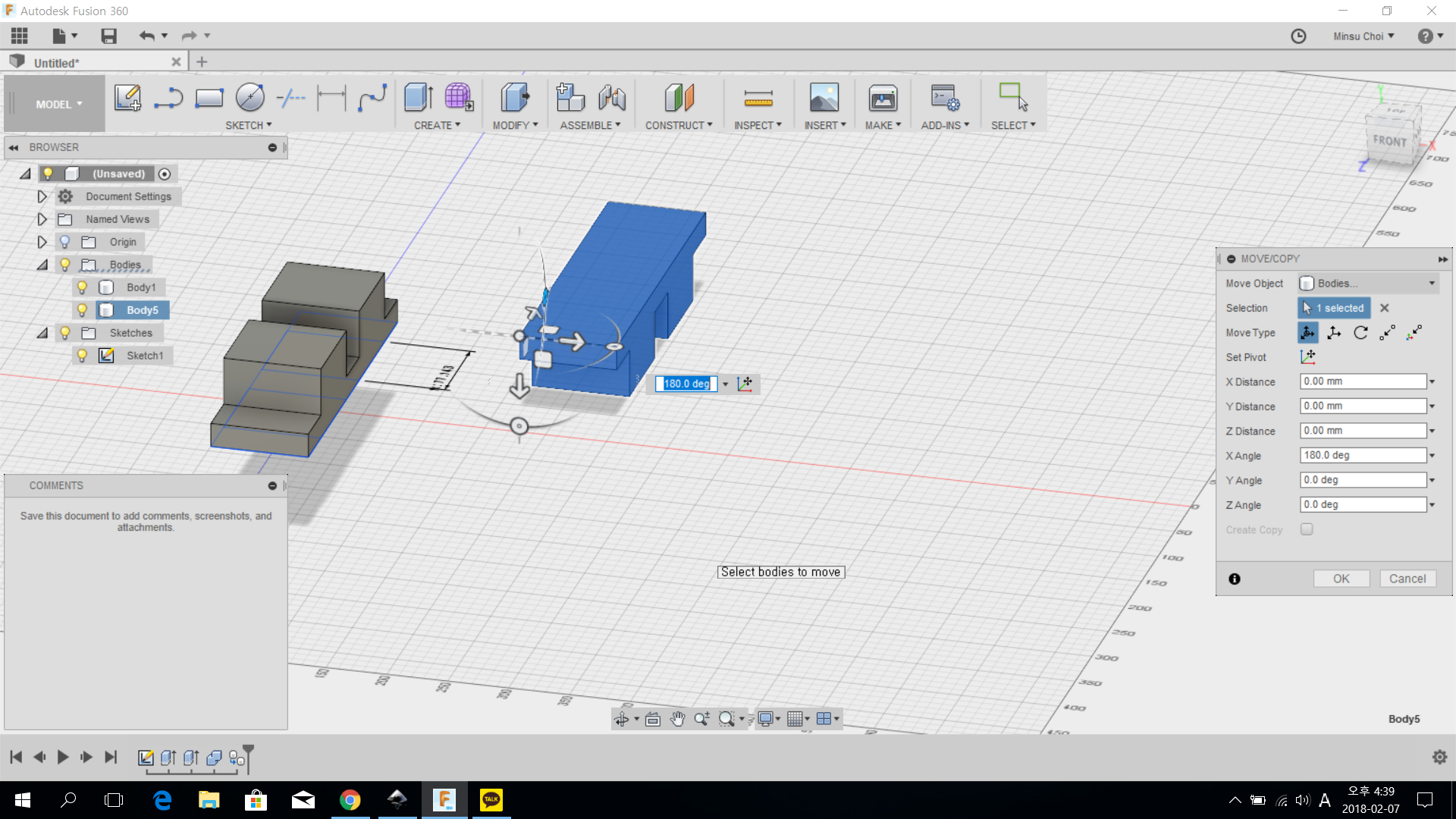Expand the Named Views node
This screenshot has width=1456, height=819.
coord(42,219)
